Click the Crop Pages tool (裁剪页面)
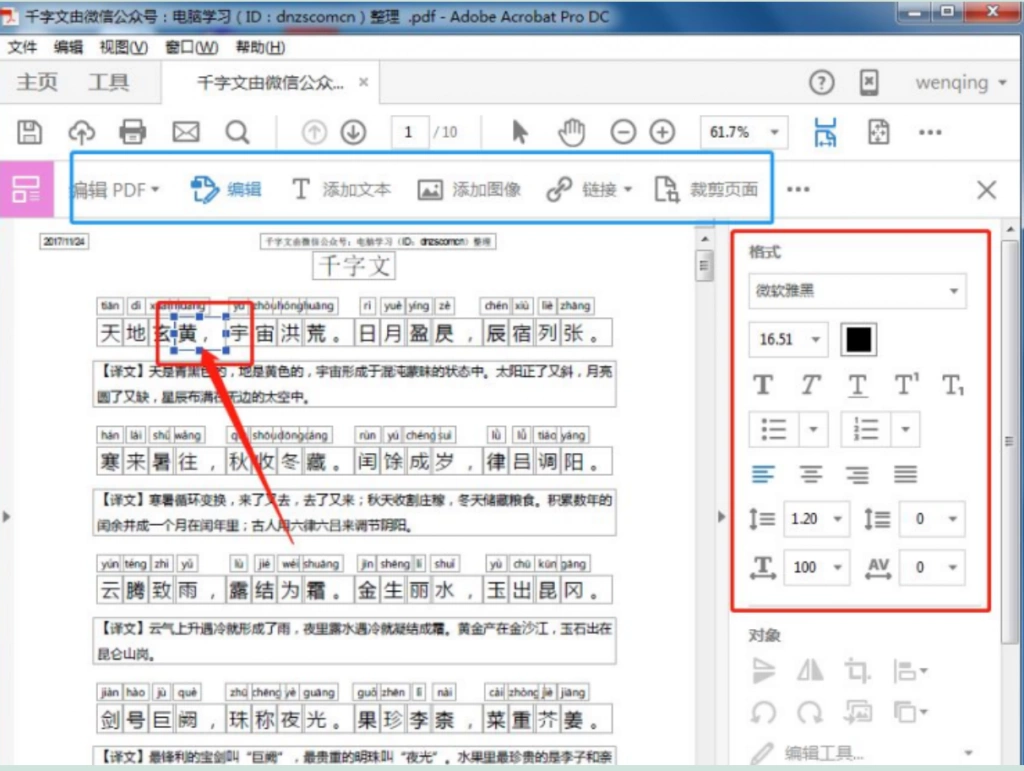The width and height of the screenshot is (1024, 771). point(706,189)
